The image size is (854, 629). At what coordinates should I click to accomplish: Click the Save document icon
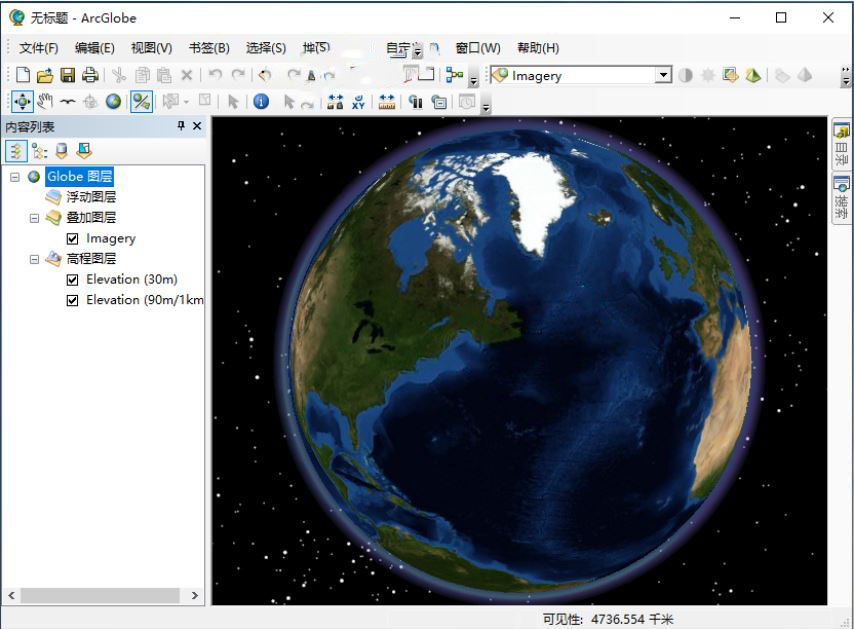(x=68, y=75)
